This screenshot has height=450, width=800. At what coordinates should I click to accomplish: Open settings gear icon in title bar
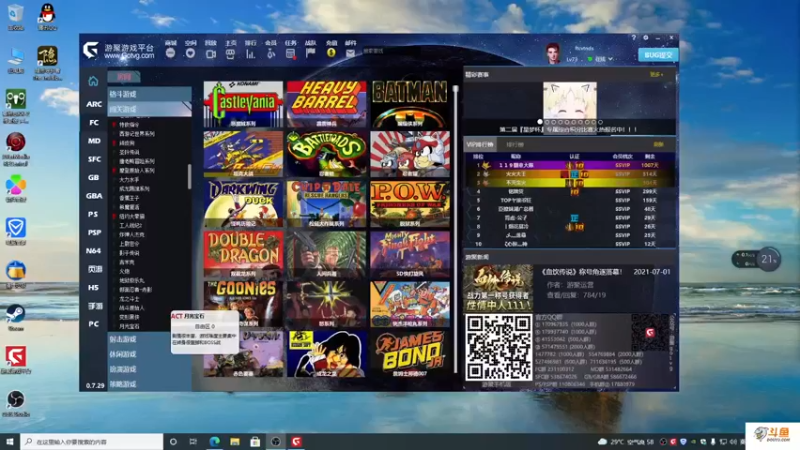[646, 38]
